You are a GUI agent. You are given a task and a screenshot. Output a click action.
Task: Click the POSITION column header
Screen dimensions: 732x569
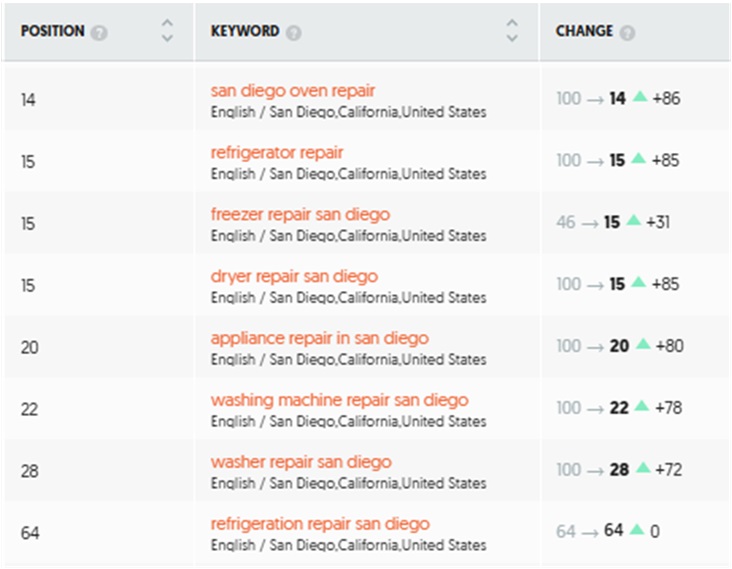click(52, 31)
